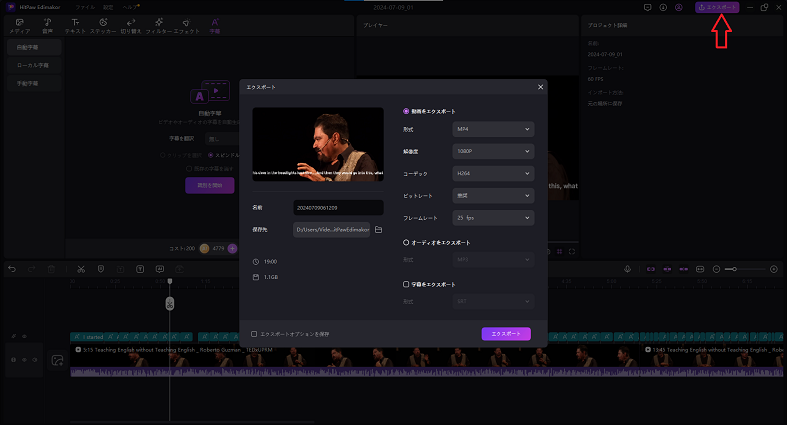This screenshot has width=787, height=425.
Task: Select the video export radio button
Action: pos(406,111)
